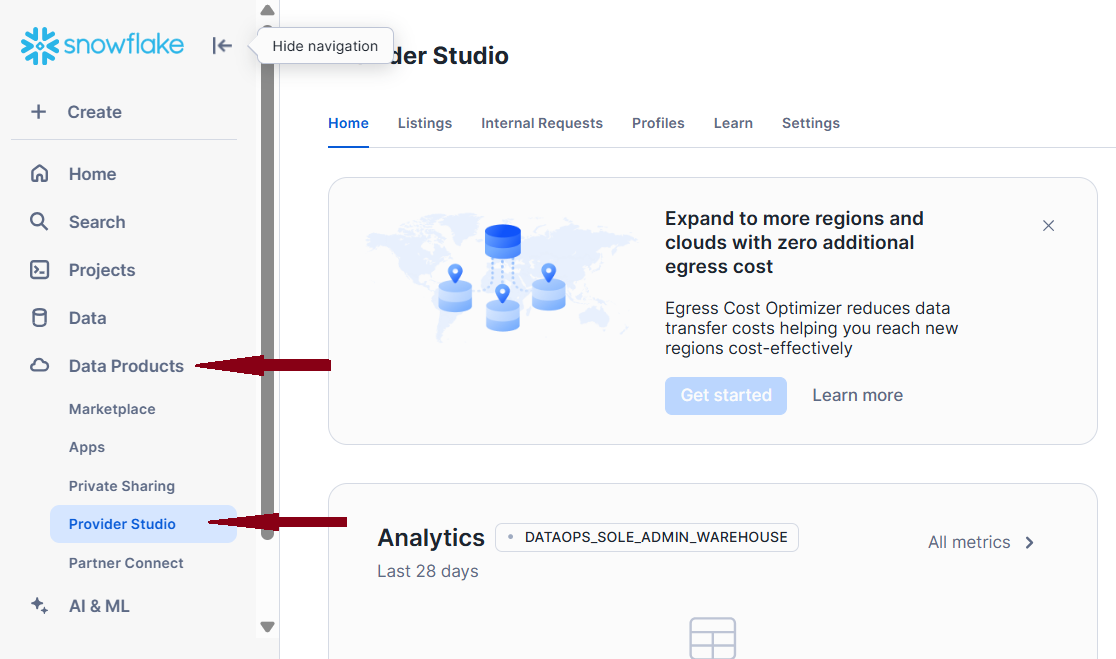This screenshot has width=1116, height=659.
Task: Click the Search magnifier icon
Action: (39, 222)
